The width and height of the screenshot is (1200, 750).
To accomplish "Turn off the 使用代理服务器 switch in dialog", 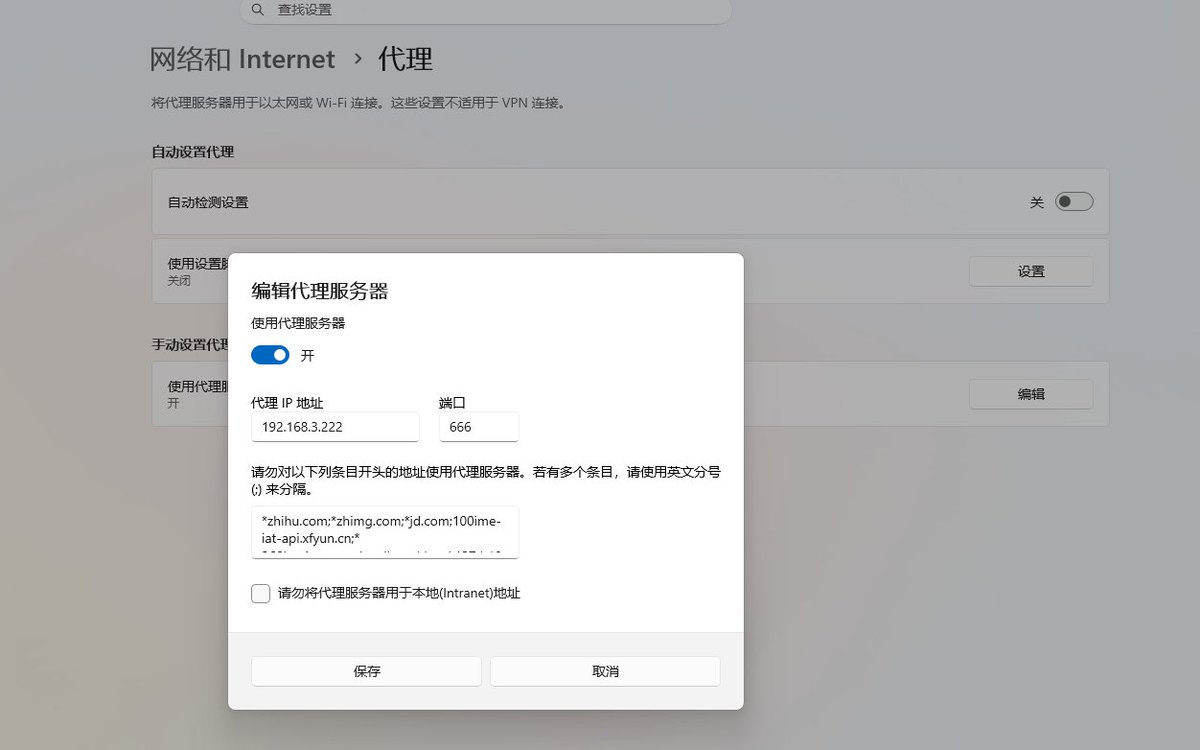I will click(x=270, y=355).
